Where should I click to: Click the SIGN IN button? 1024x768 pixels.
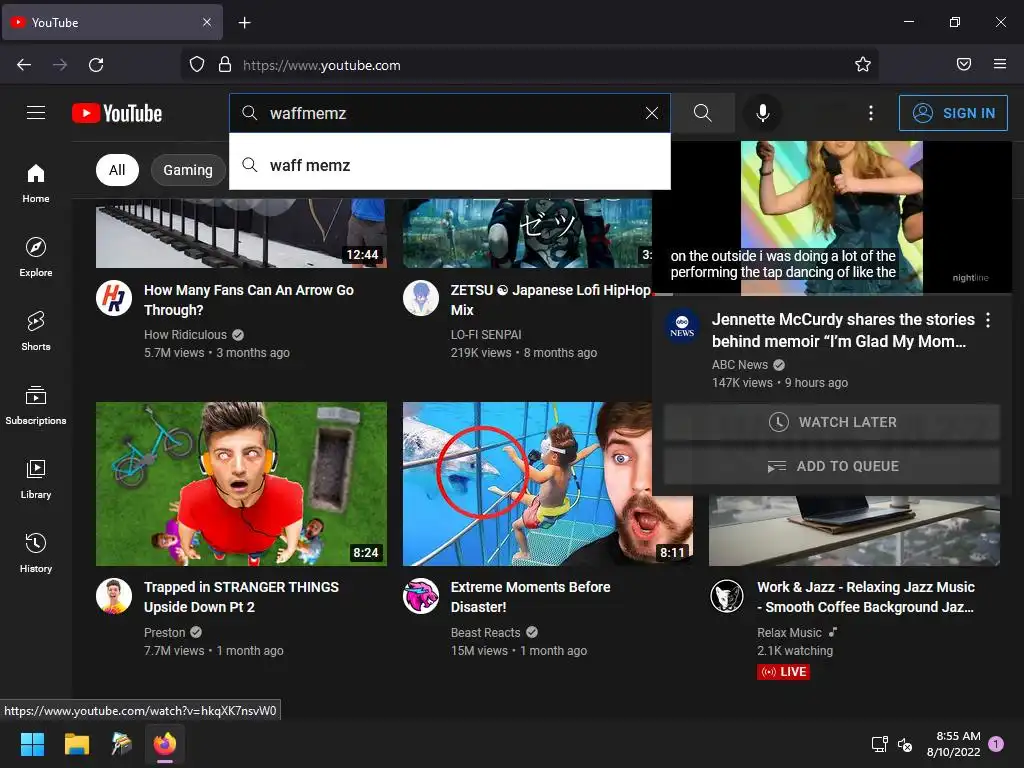(953, 113)
